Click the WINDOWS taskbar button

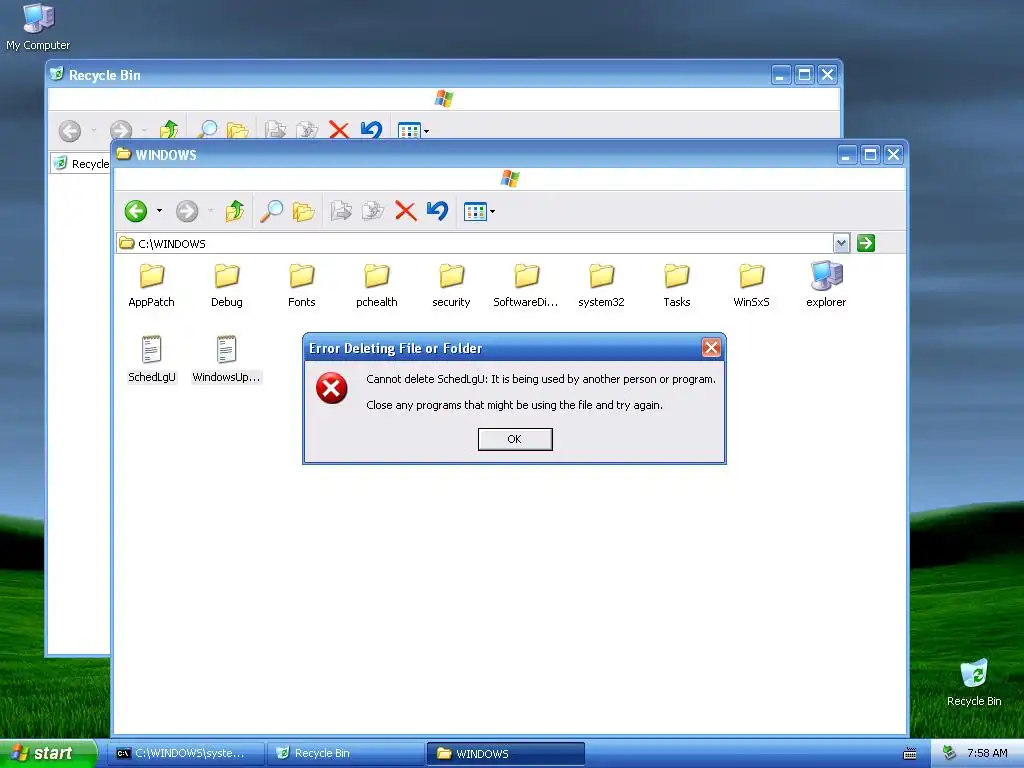click(x=505, y=754)
